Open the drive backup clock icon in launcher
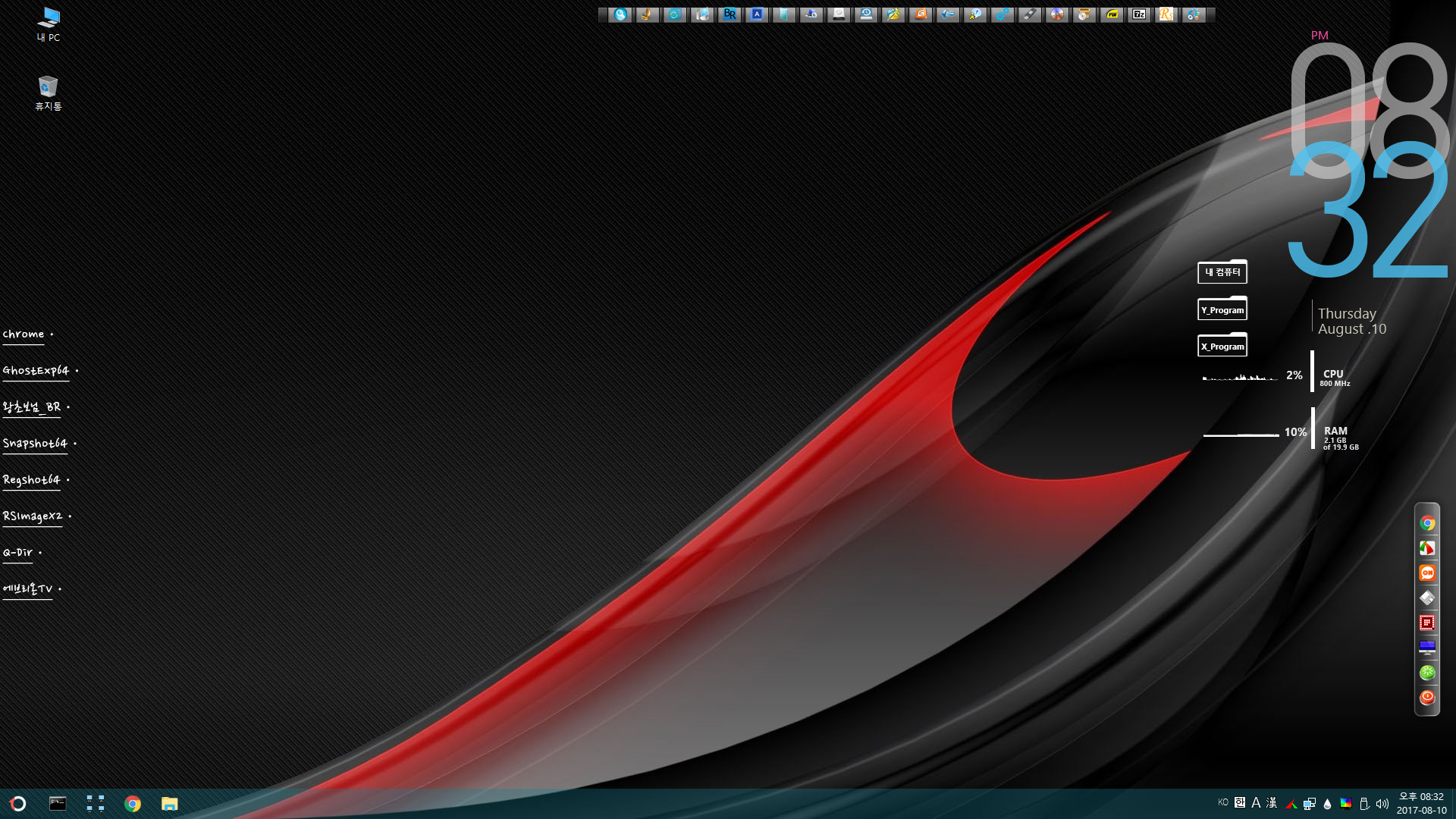Viewport: 1456px width, 819px height. (x=866, y=14)
